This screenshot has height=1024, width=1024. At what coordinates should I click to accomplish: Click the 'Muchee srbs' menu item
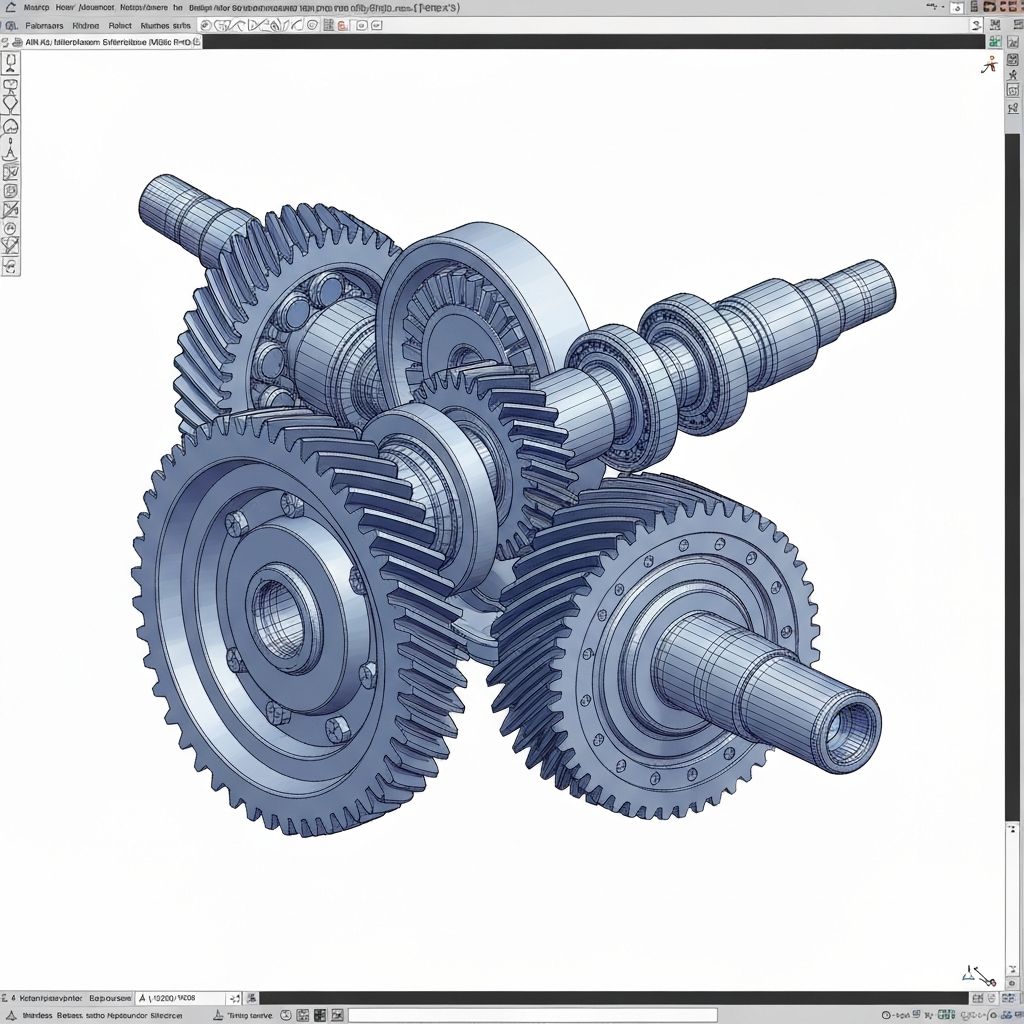coord(166,24)
